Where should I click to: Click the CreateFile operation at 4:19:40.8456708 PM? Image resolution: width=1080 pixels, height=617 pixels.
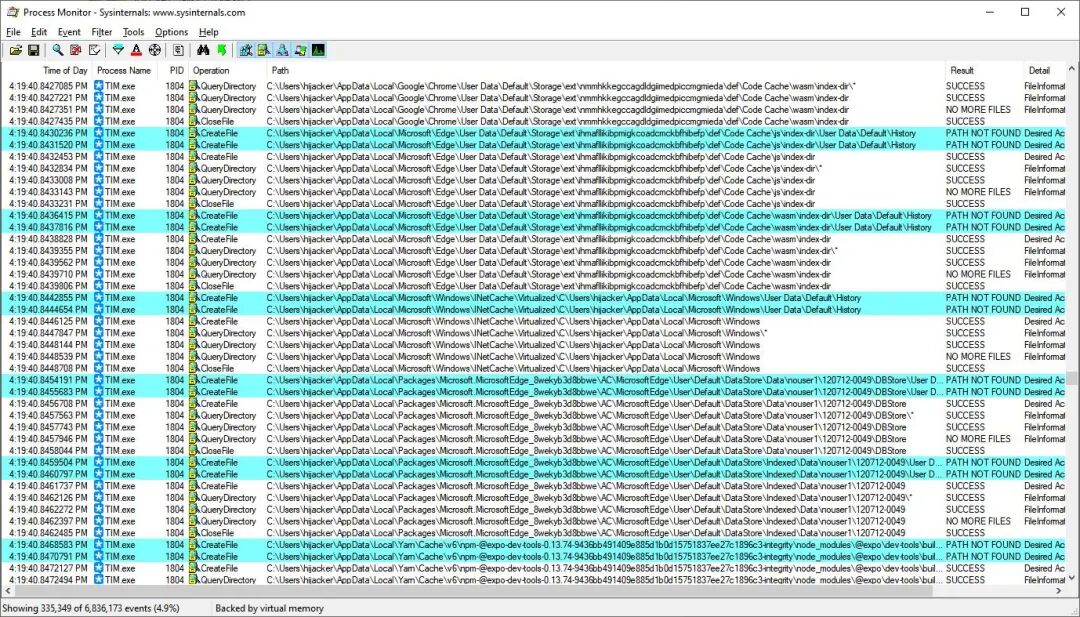(x=218, y=404)
